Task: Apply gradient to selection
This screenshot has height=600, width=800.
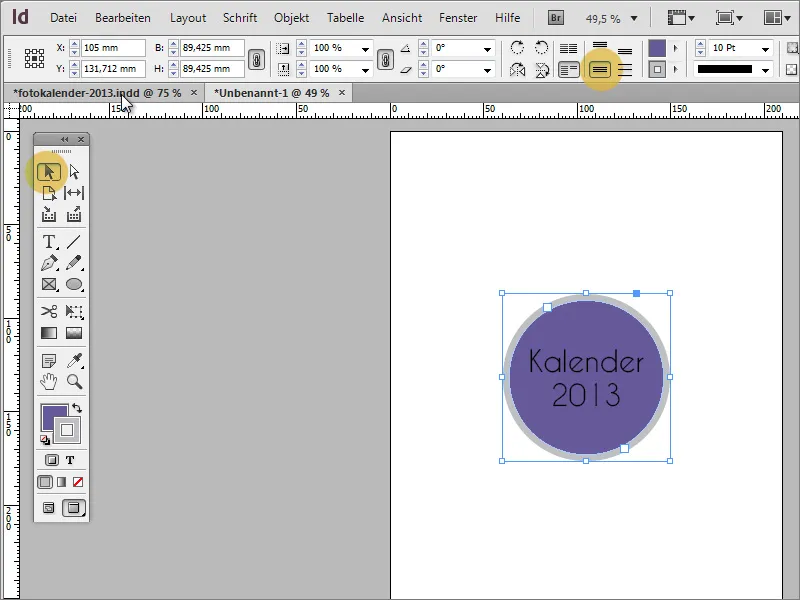Action: click(x=62, y=482)
